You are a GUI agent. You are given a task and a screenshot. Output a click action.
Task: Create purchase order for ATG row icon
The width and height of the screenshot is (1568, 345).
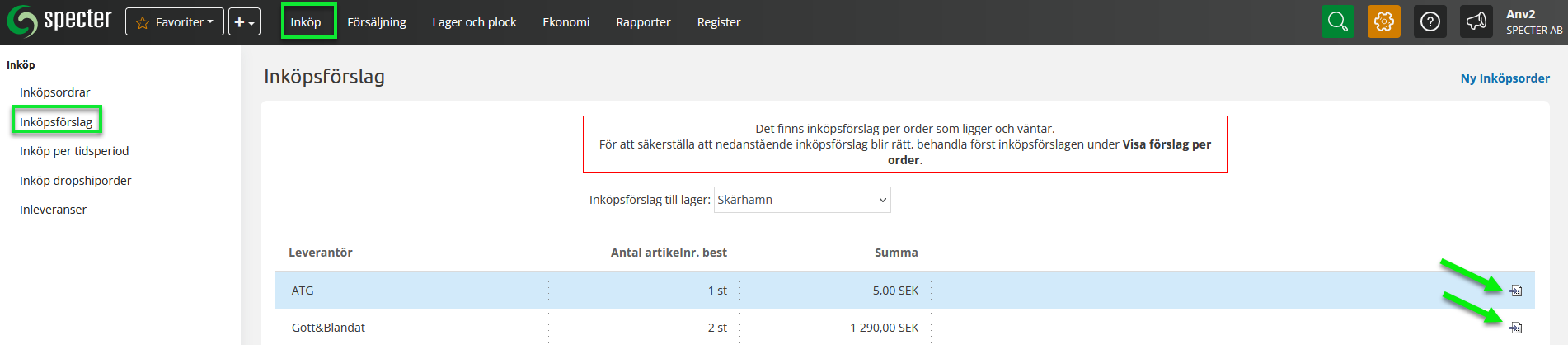click(1515, 291)
